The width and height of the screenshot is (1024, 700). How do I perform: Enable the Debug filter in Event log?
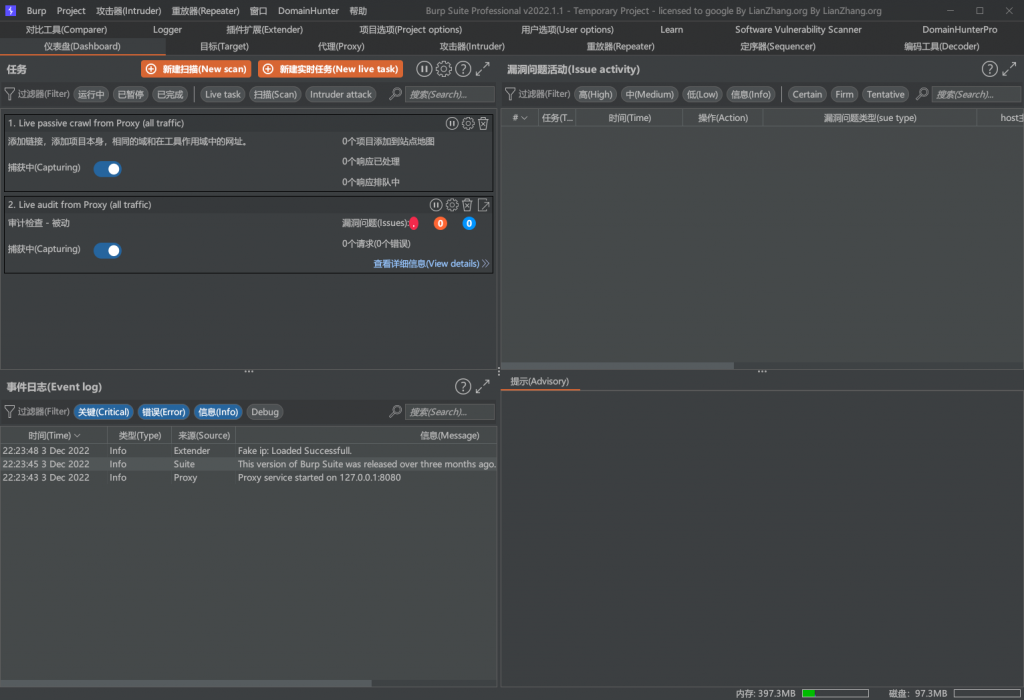pyautogui.click(x=265, y=412)
